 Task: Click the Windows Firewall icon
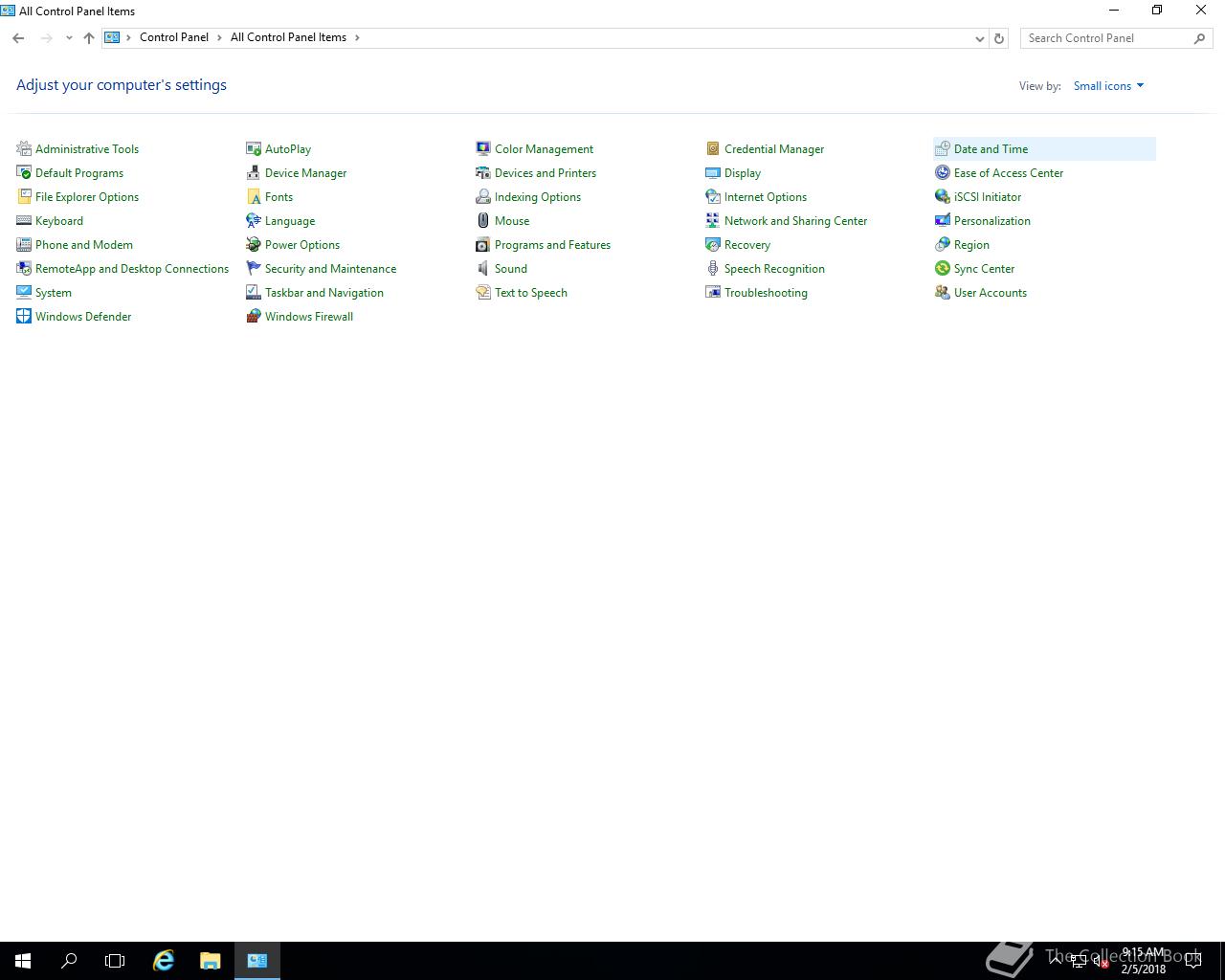[x=254, y=316]
